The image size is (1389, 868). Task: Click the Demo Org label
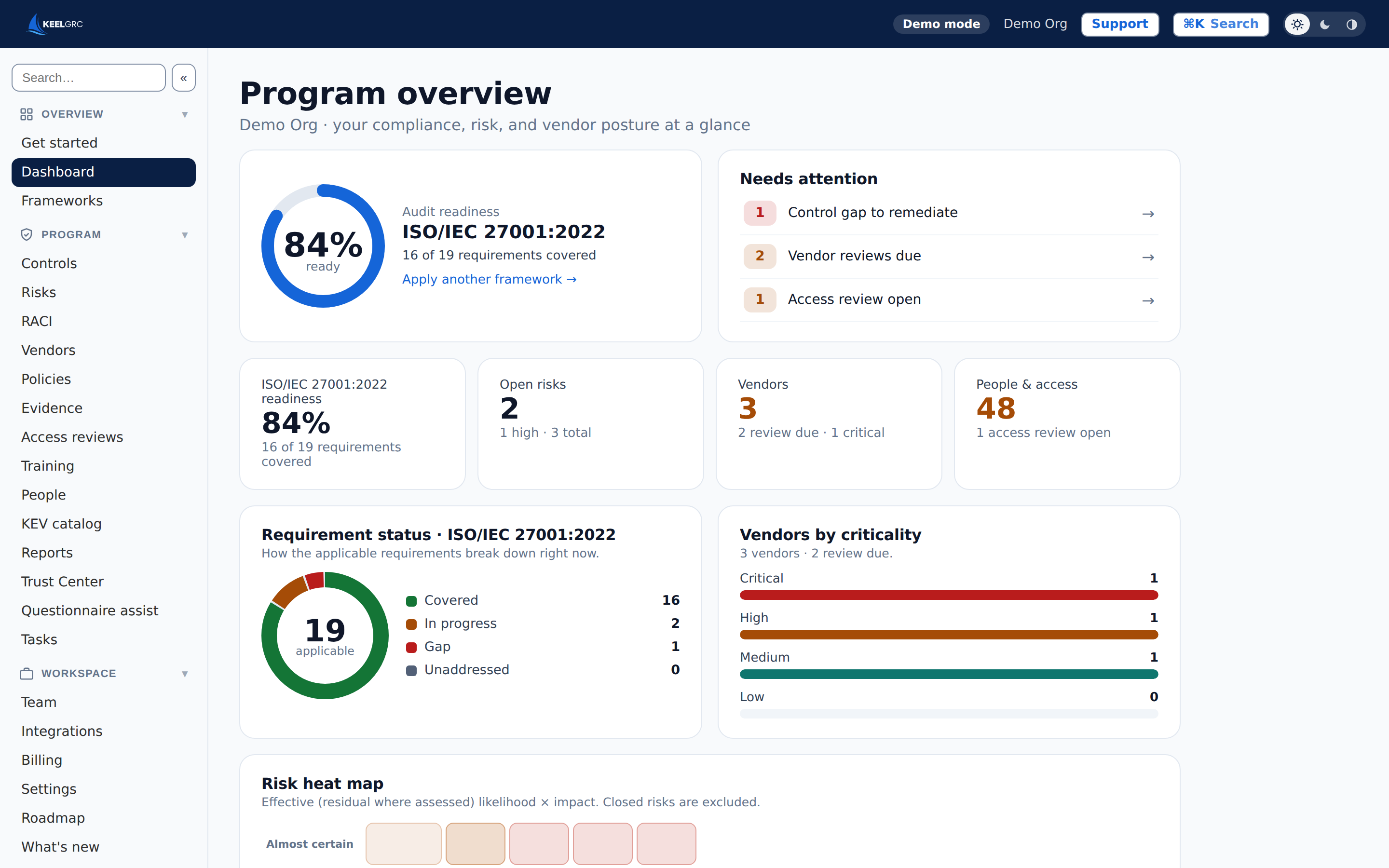tap(1035, 24)
